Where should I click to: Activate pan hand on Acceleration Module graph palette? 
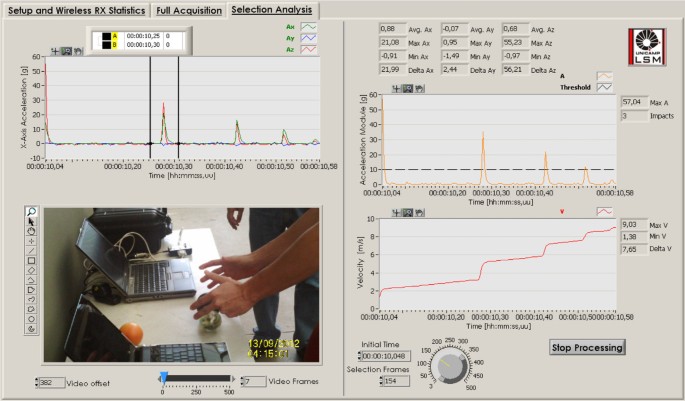tap(419, 89)
